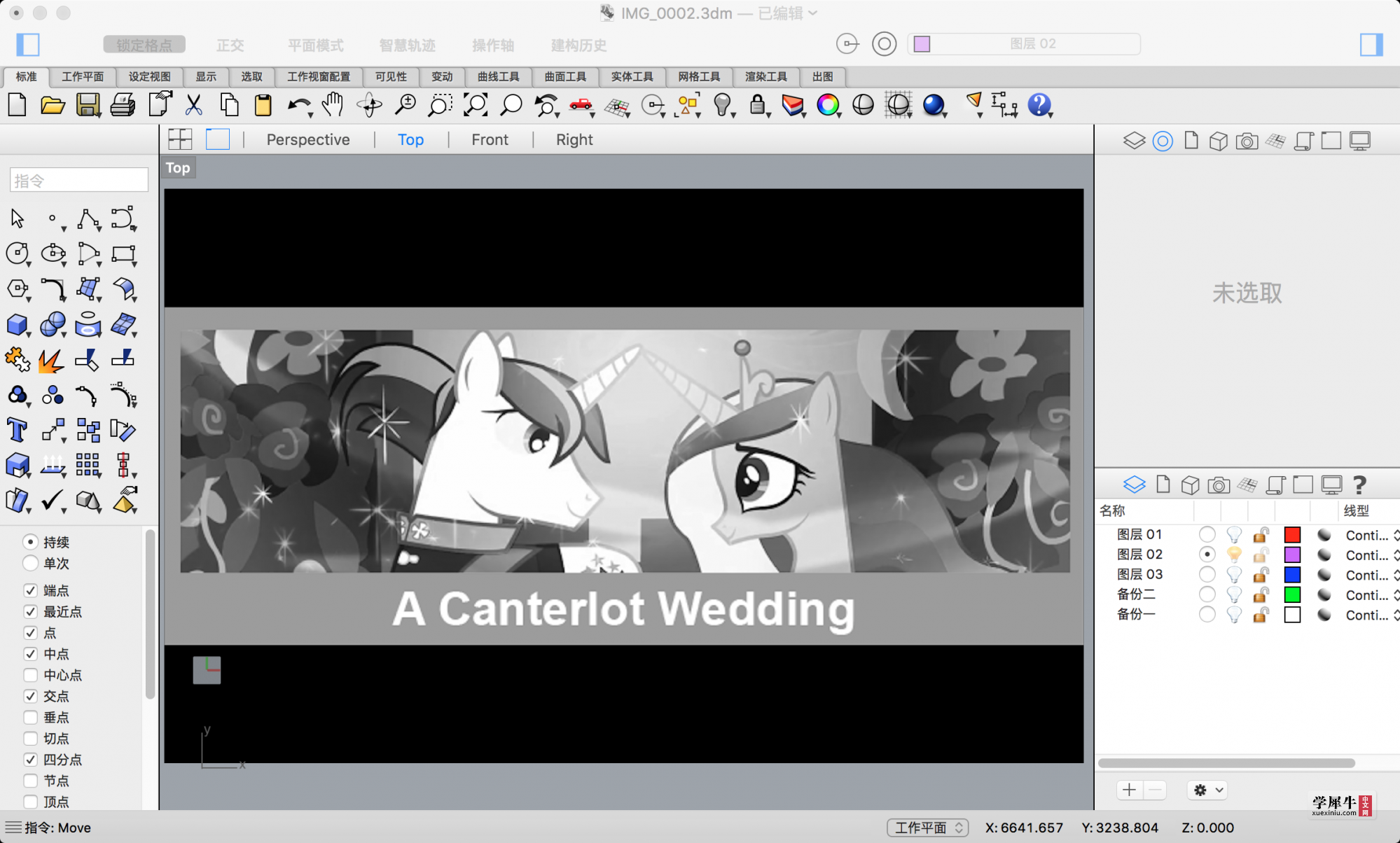Uncheck the 端点 osnap checkbox
This screenshot has height=843, width=1400.
[x=30, y=591]
